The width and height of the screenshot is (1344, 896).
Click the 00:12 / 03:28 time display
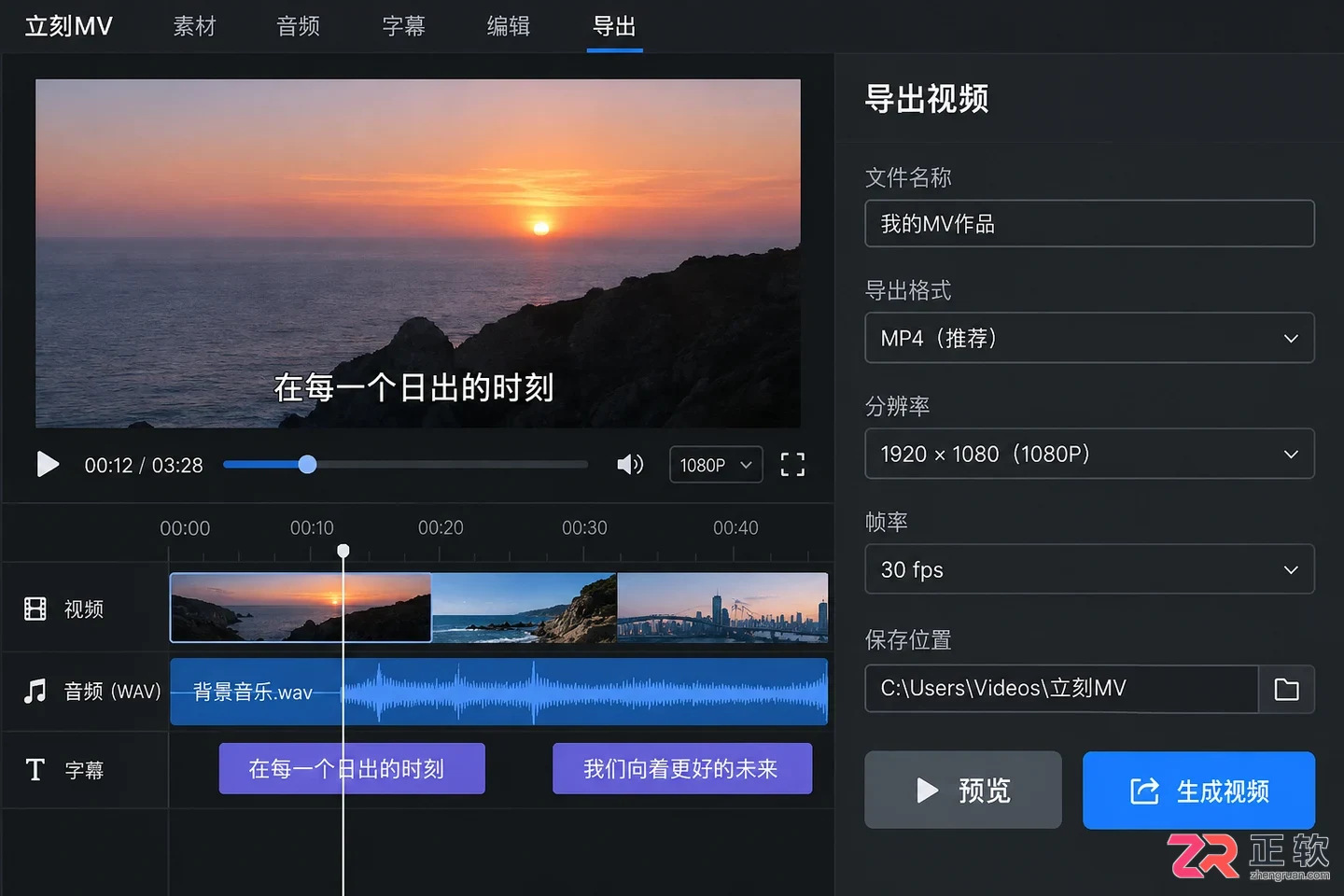point(144,465)
